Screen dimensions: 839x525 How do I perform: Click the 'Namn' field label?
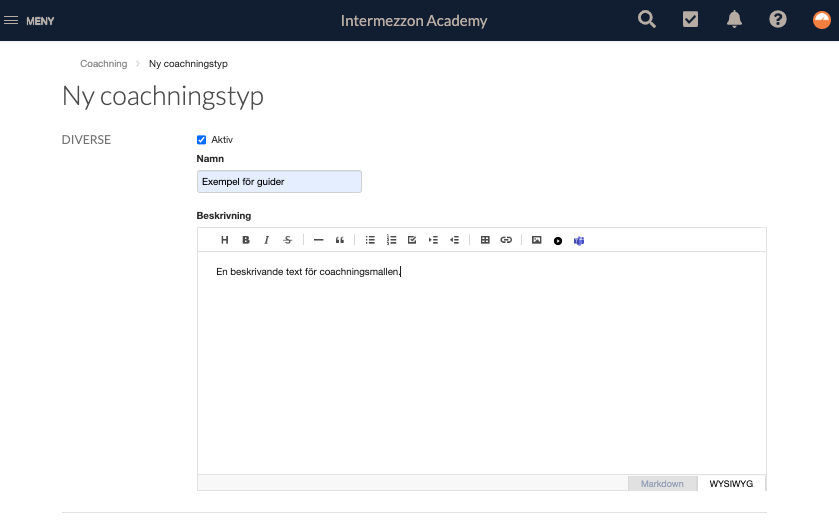[x=210, y=159]
